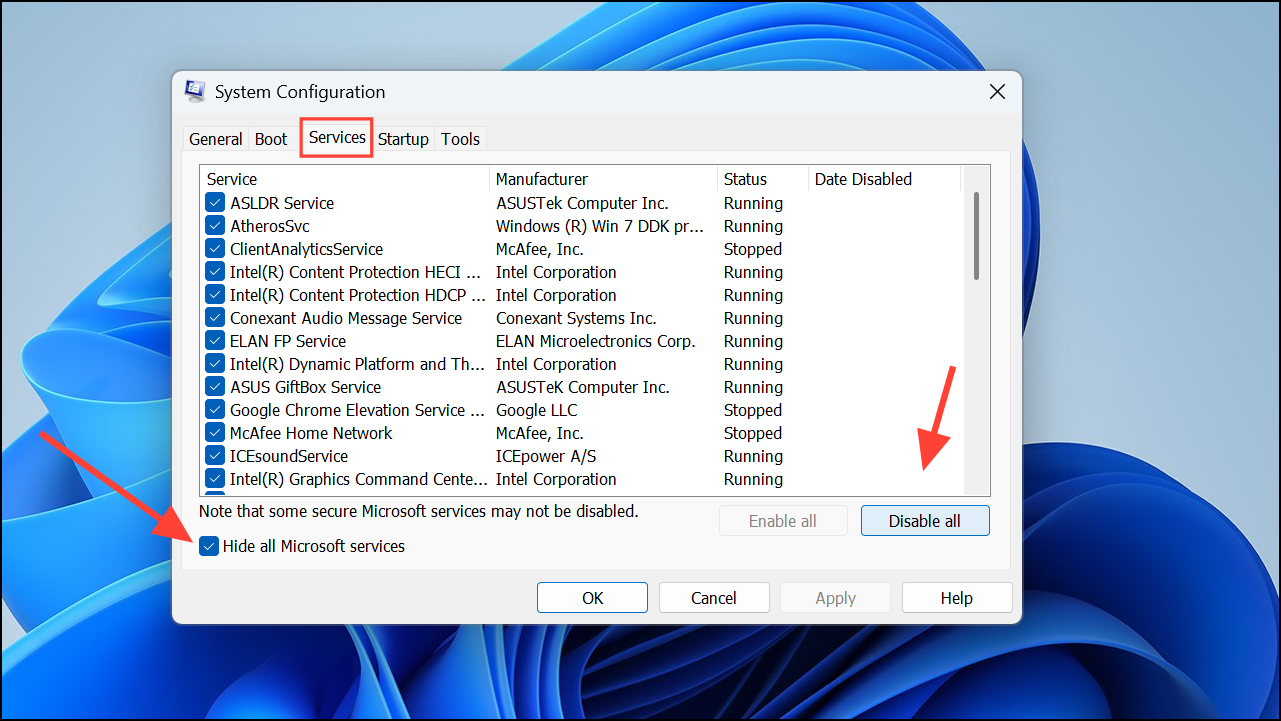This screenshot has width=1281, height=721.
Task: Click the System Configuration title bar icon
Action: coord(195,91)
